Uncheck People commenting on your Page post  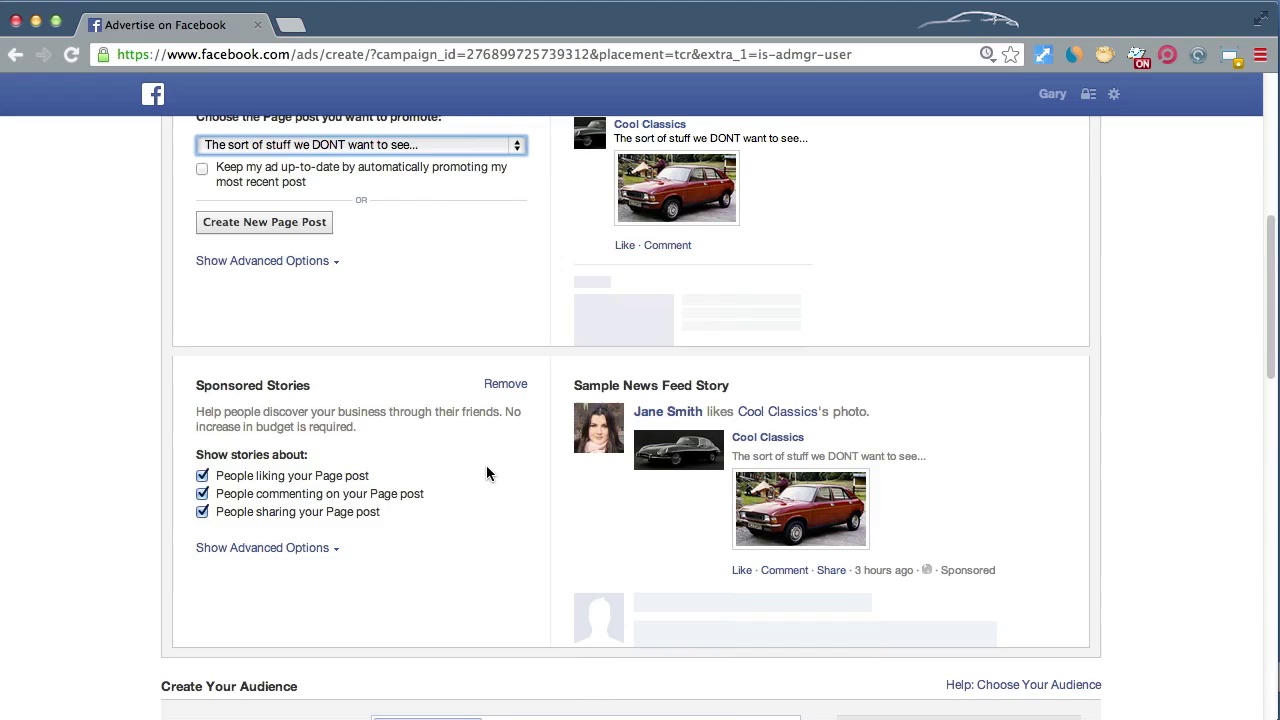203,494
